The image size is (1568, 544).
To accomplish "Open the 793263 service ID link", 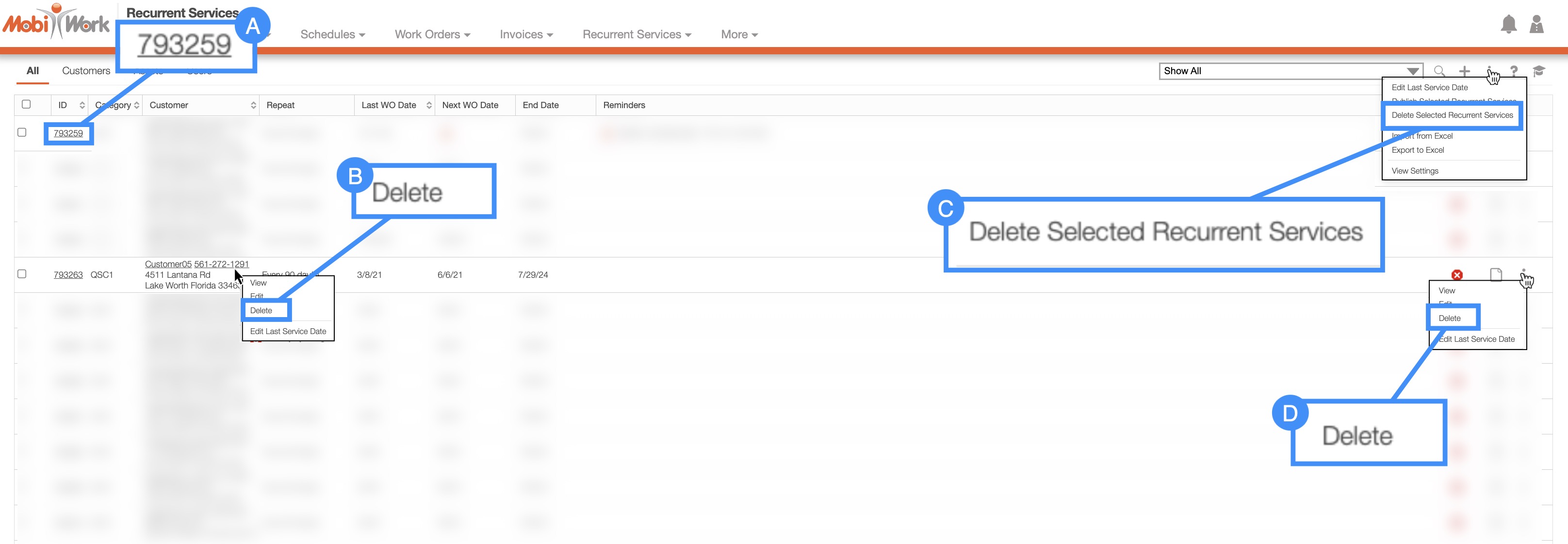I will [68, 274].
